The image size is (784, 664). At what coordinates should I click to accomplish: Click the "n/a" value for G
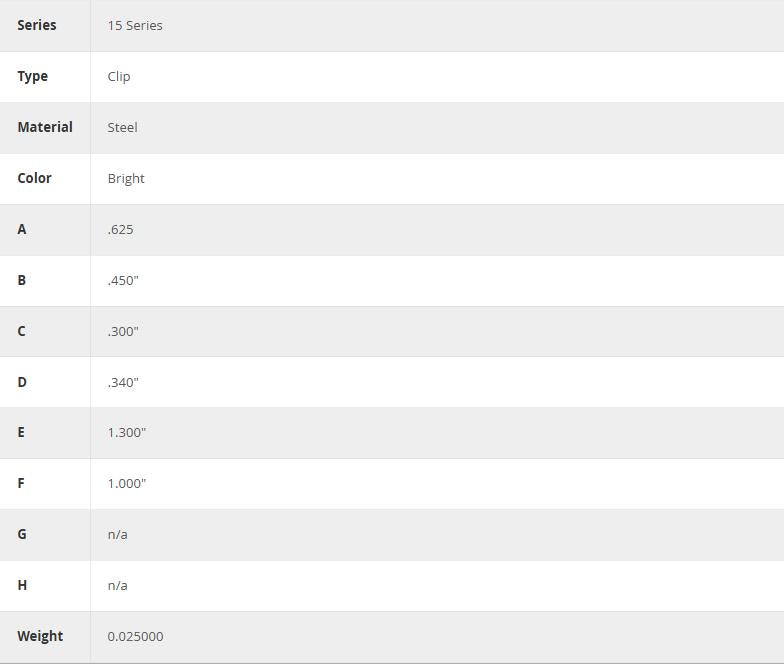[x=118, y=535]
